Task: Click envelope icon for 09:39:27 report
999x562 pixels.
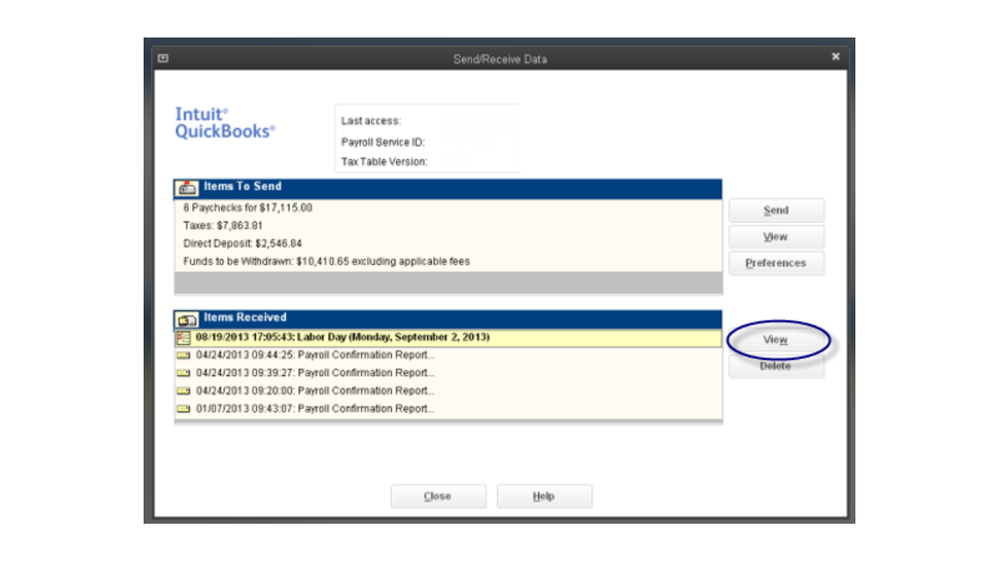Action: coord(183,373)
